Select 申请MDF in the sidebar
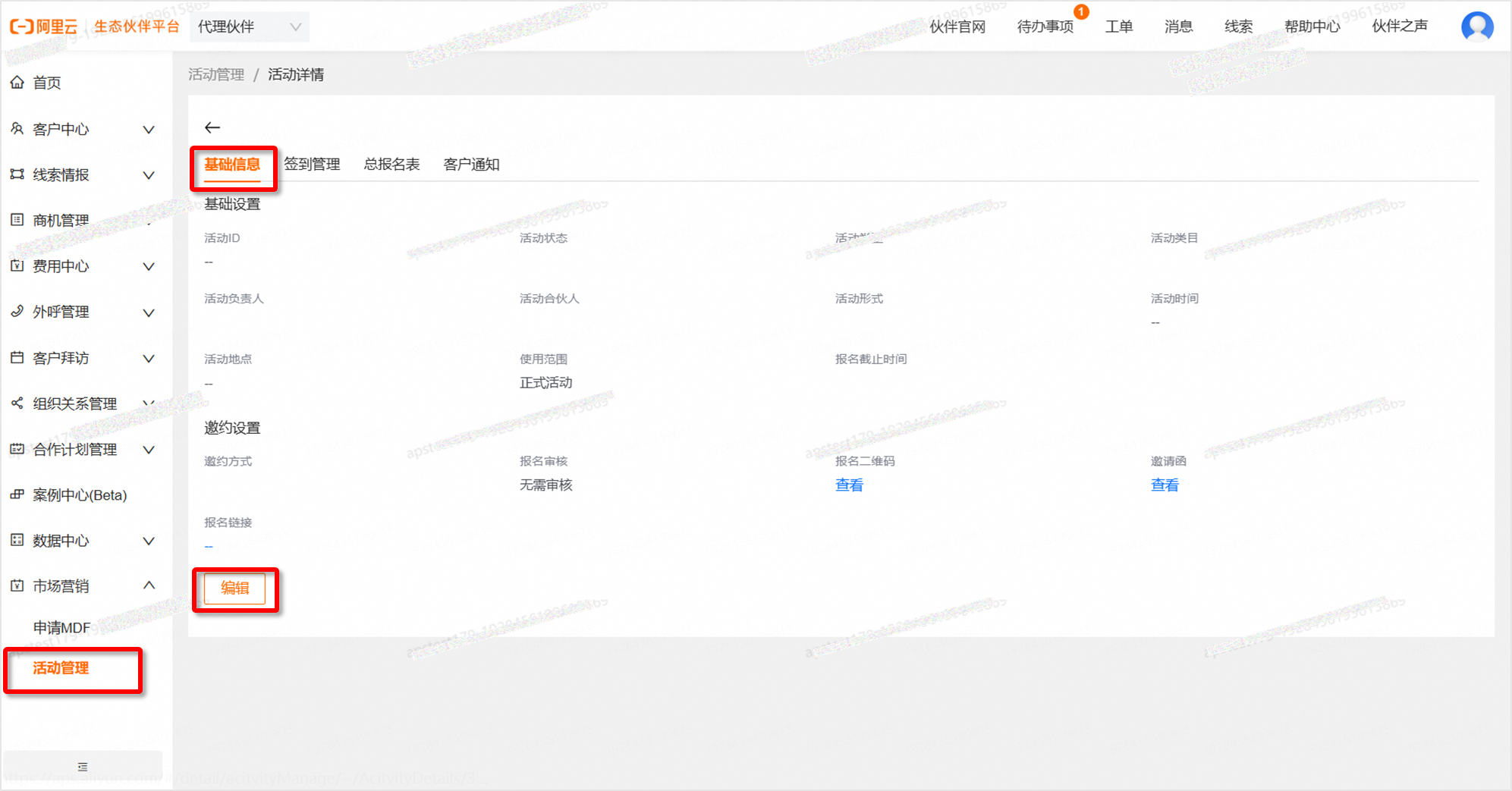1512x791 pixels. 61,628
